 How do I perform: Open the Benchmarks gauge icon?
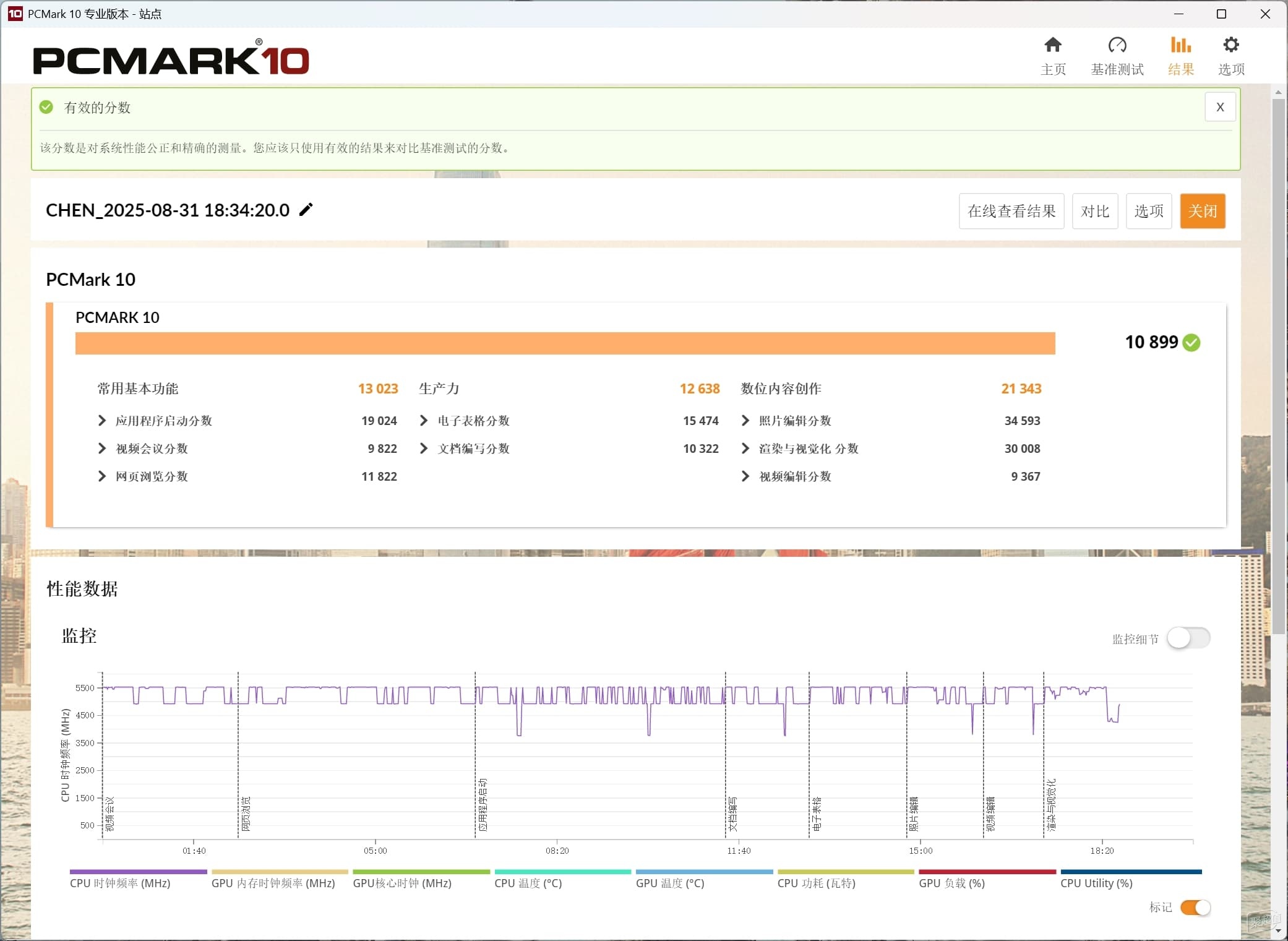tap(1117, 45)
